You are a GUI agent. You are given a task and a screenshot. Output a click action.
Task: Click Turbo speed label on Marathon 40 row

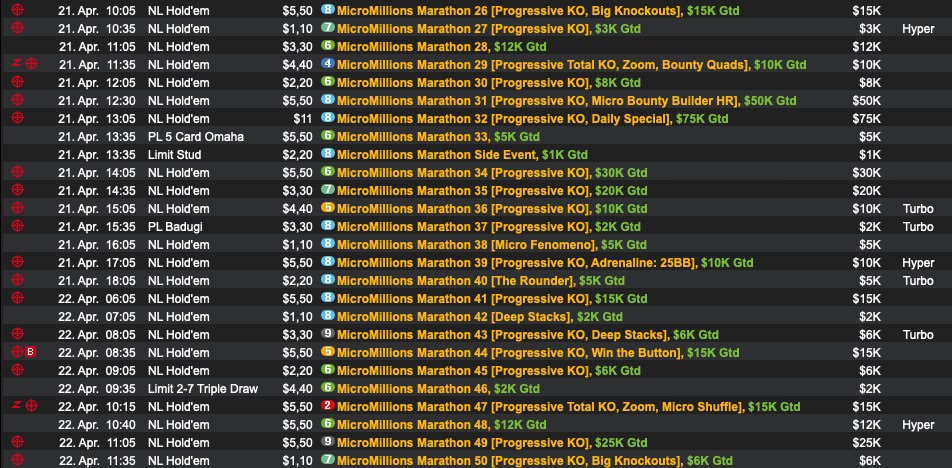pos(918,280)
